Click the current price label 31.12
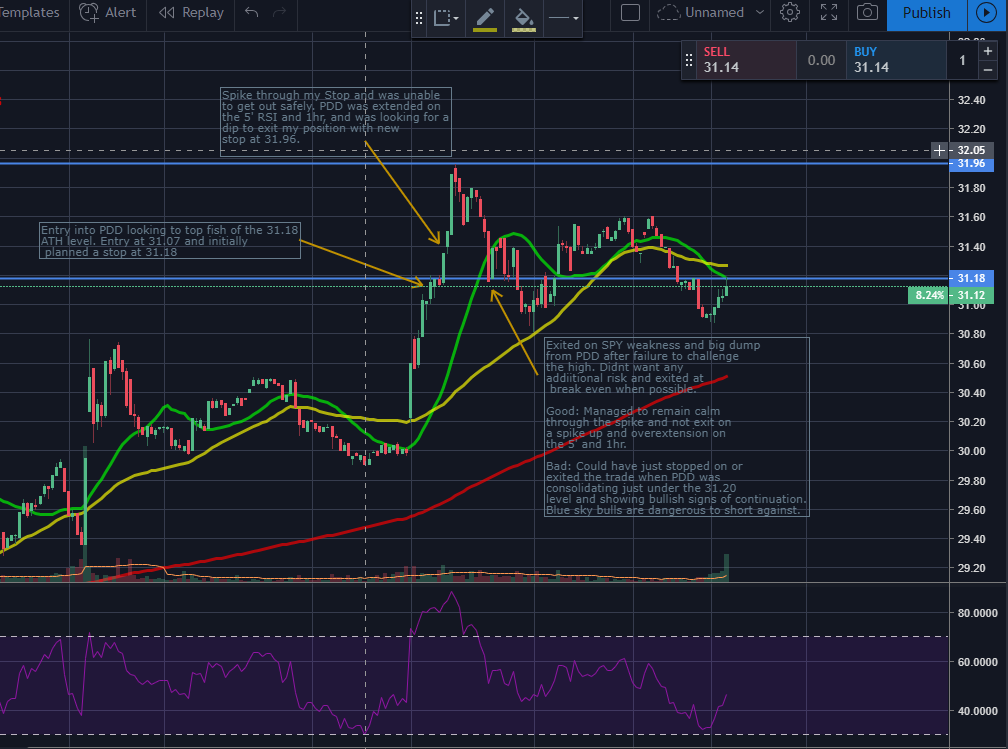Screen dimensions: 1008x749 [971, 295]
